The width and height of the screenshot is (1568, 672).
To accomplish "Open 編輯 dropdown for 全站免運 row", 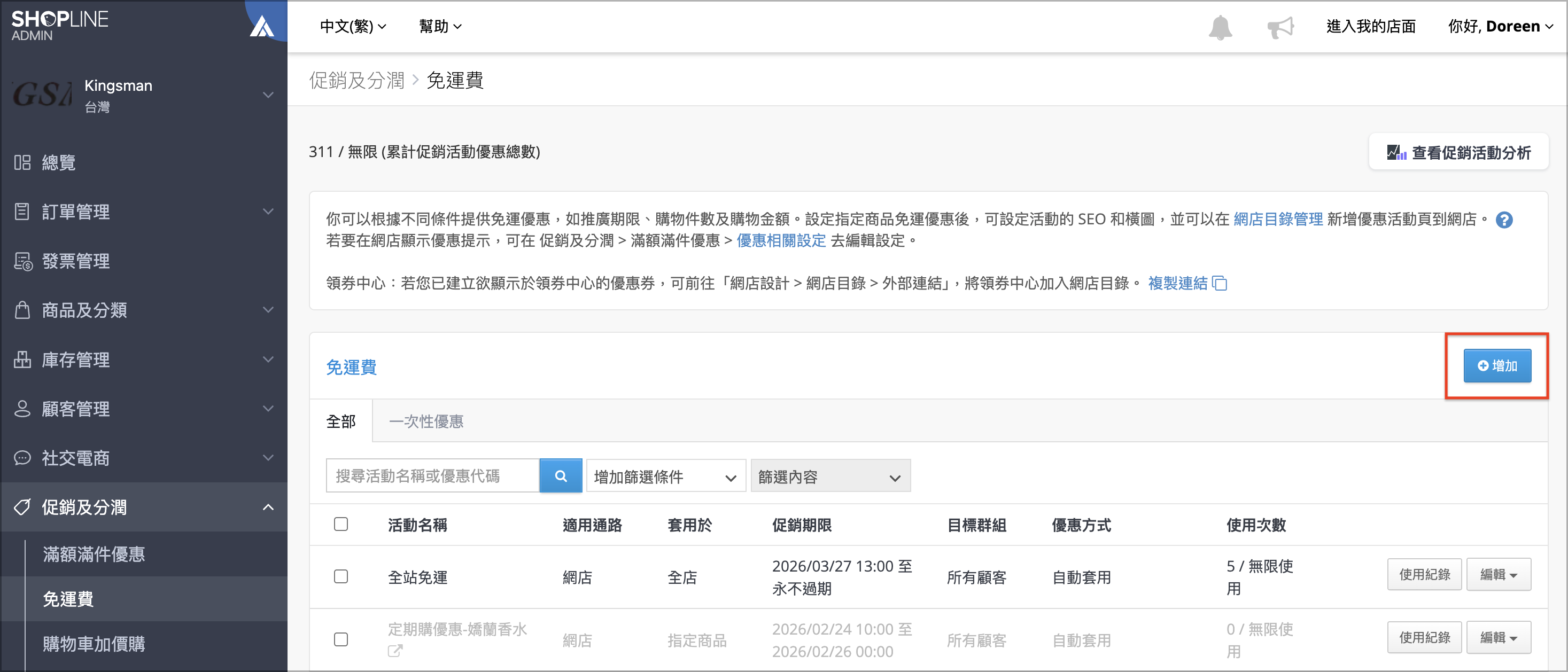I will [1499, 574].
